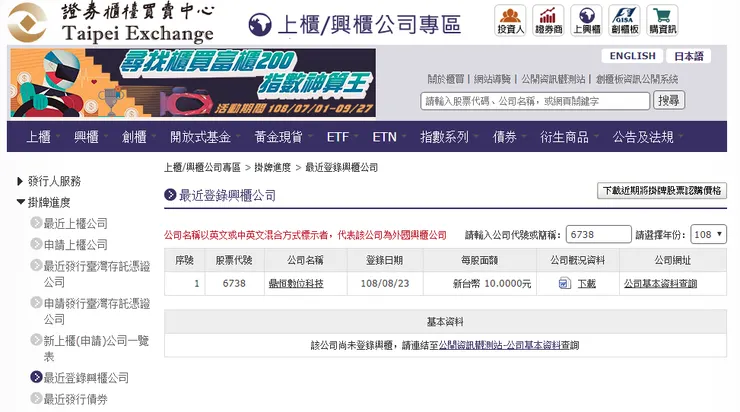This screenshot has height=412, width=740.
Task: Click the active bullet icon next to 最近登錄興櫃公司
Action: click(x=36, y=377)
